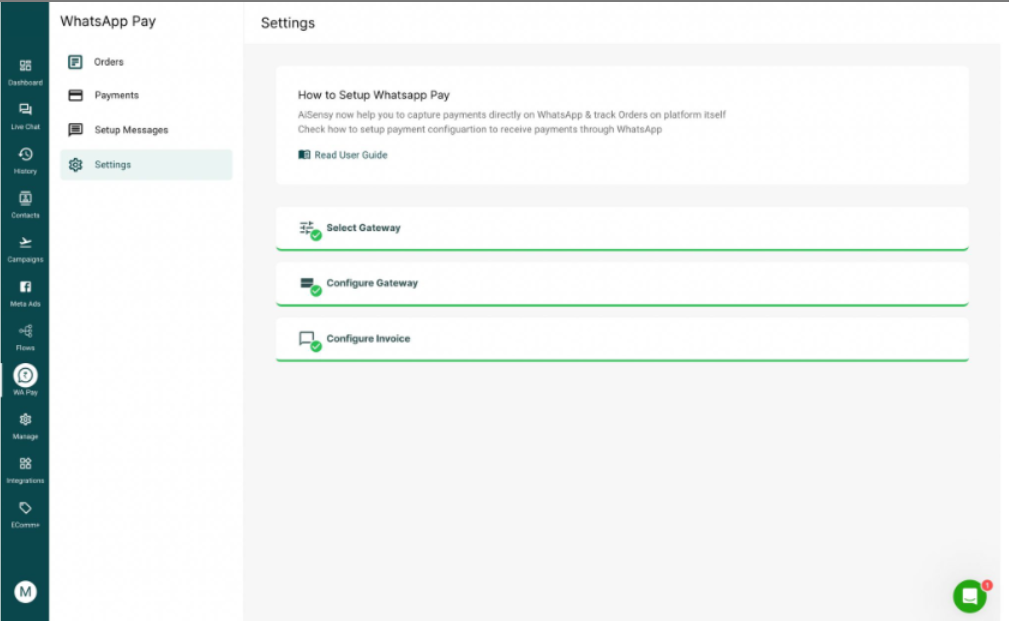
Task: Click the text starting 'Check how to setup payment'
Action: (479, 129)
